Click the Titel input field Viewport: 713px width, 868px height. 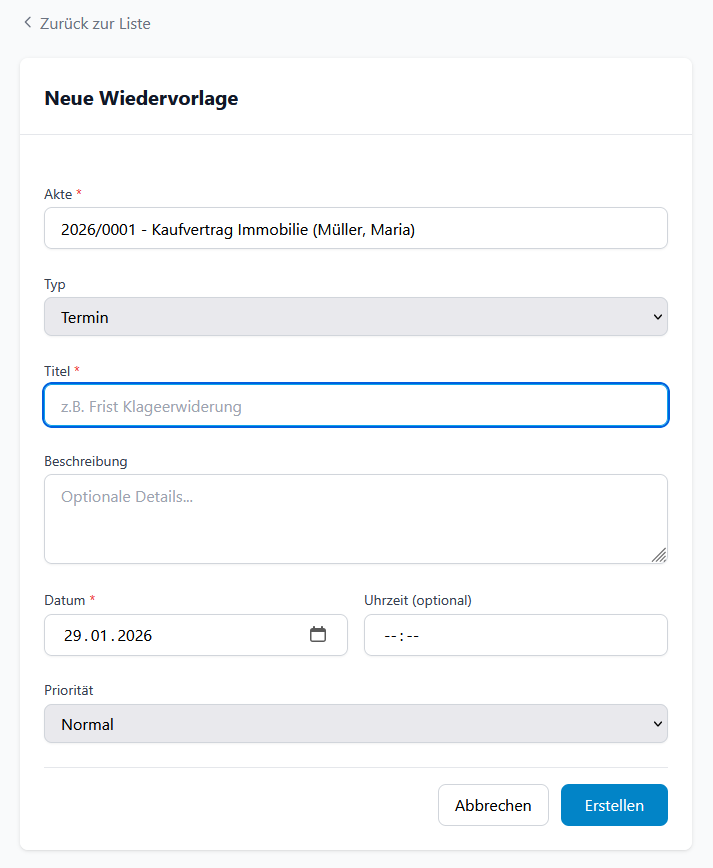[x=355, y=405]
